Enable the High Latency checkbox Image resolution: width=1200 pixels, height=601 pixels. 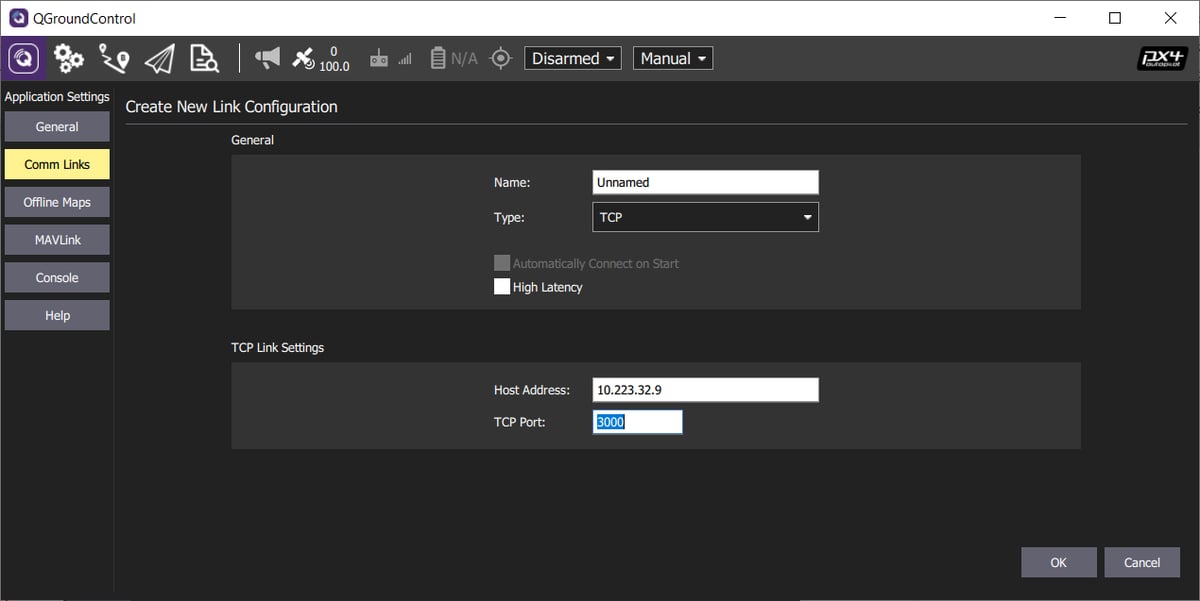pyautogui.click(x=502, y=286)
